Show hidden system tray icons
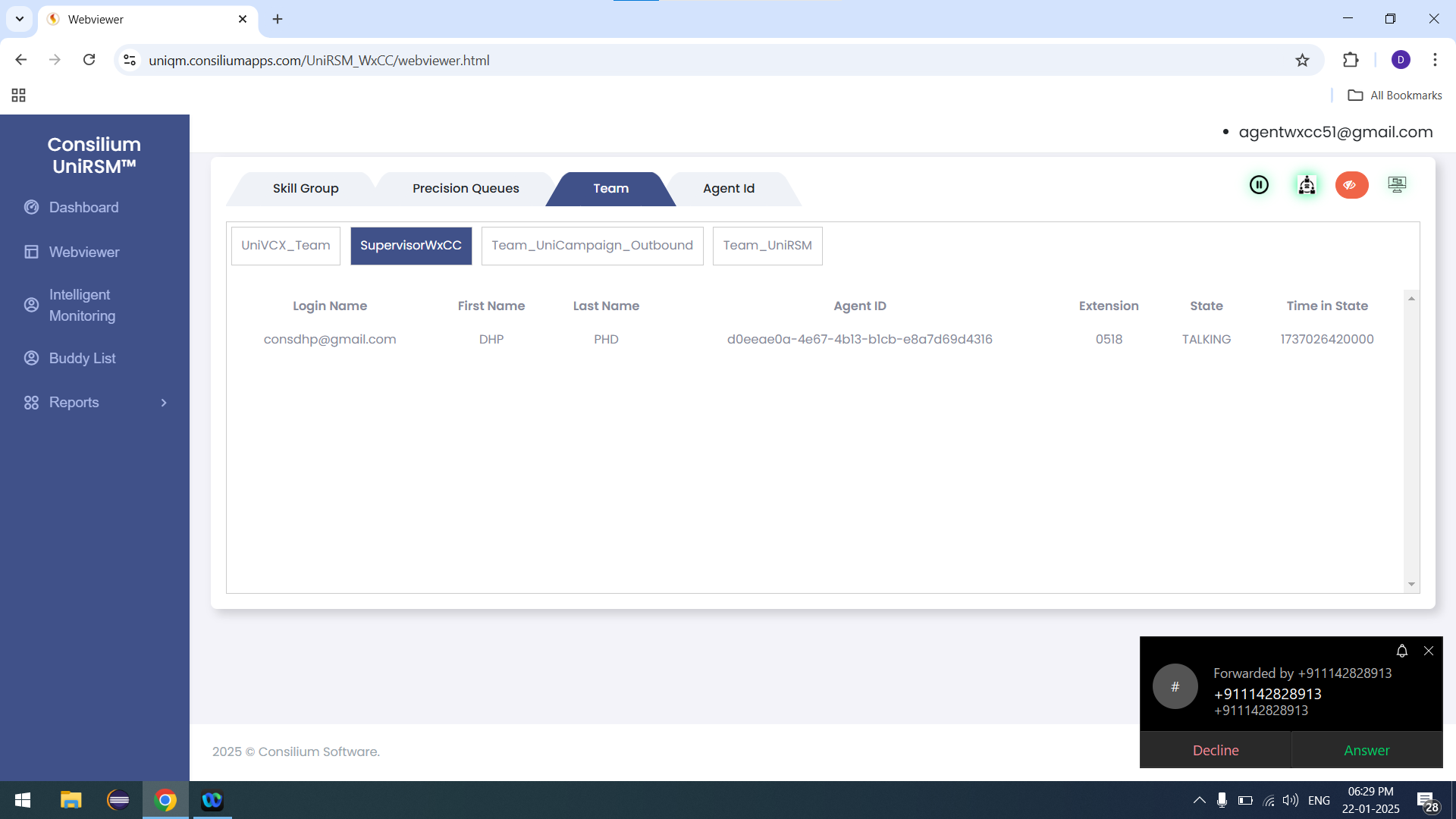 click(x=1199, y=800)
